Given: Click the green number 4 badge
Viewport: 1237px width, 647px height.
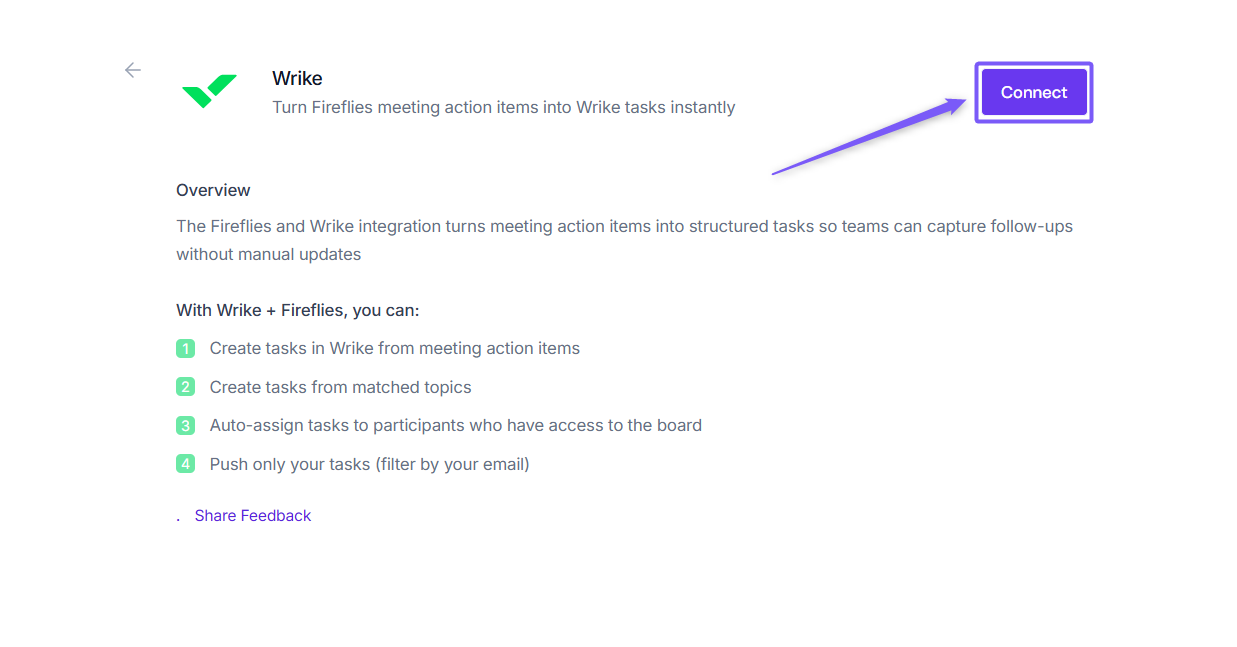Looking at the screenshot, I should click(x=185, y=464).
